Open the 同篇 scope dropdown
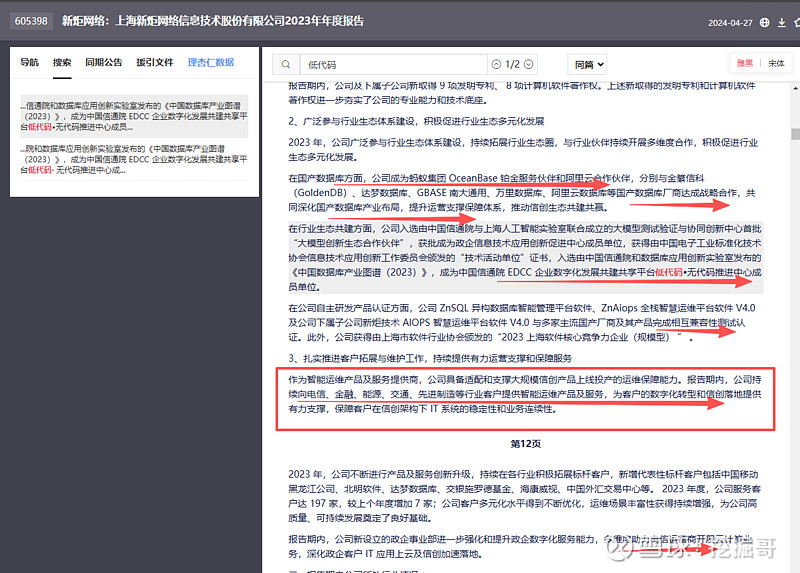This screenshot has width=800, height=573. tap(587, 64)
